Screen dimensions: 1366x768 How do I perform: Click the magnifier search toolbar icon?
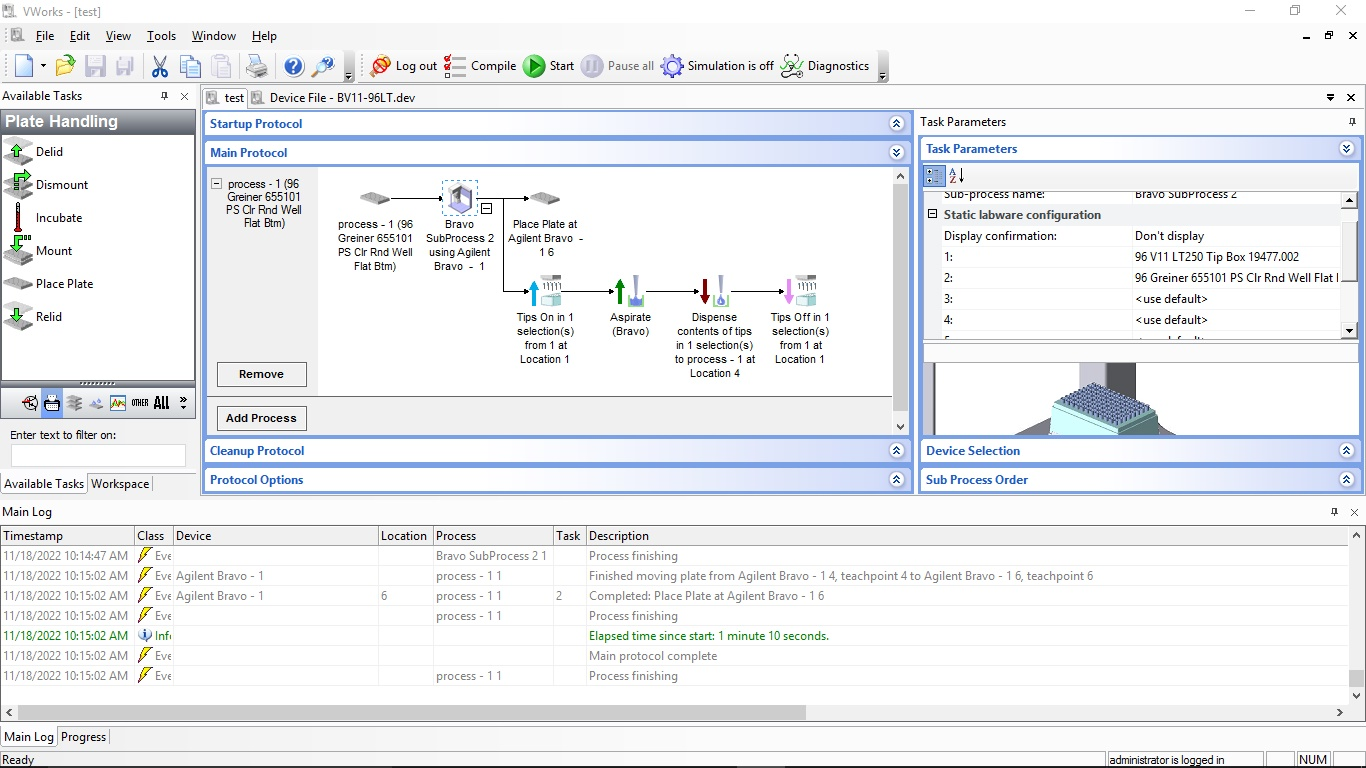(x=323, y=66)
